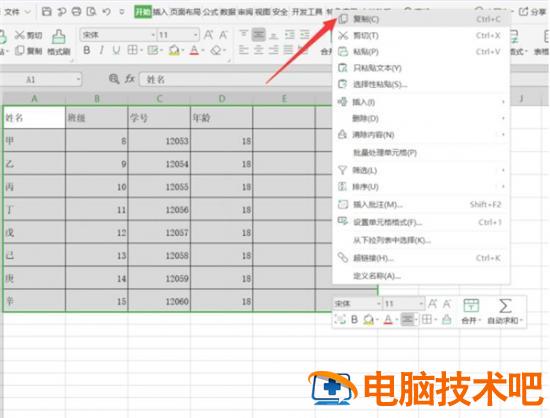Click the borders icon in ribbon

click(x=132, y=50)
